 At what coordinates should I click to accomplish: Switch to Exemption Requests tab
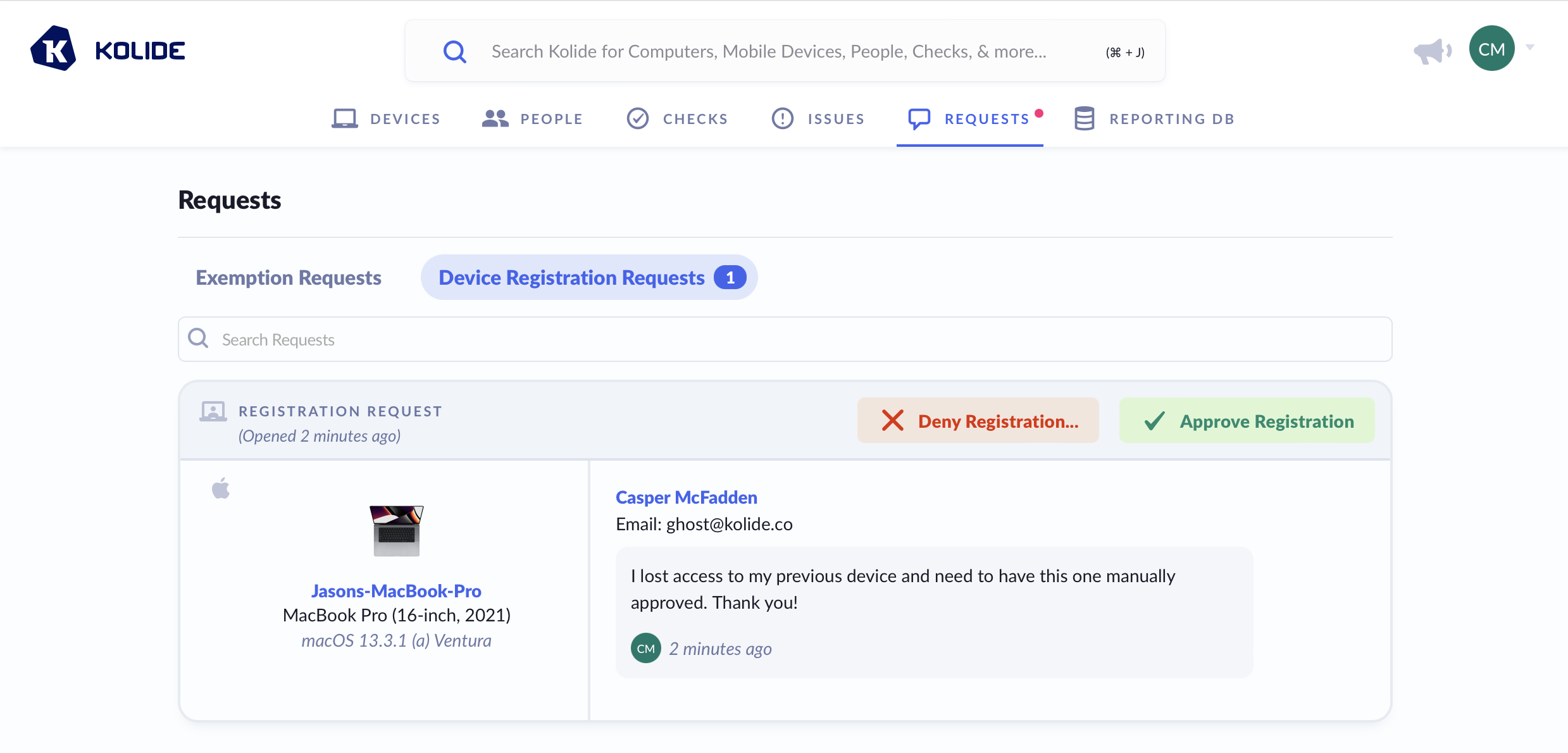click(288, 277)
